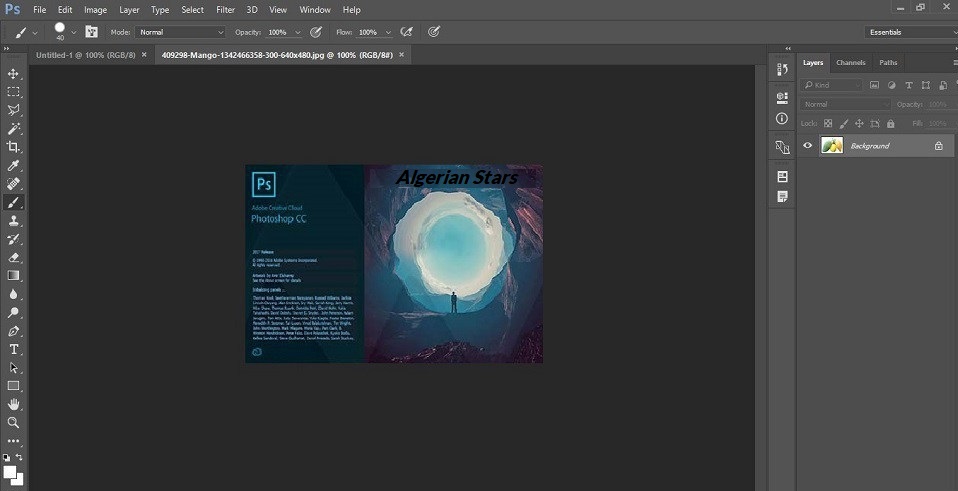Toggle lock transparent pixels

(x=828, y=123)
